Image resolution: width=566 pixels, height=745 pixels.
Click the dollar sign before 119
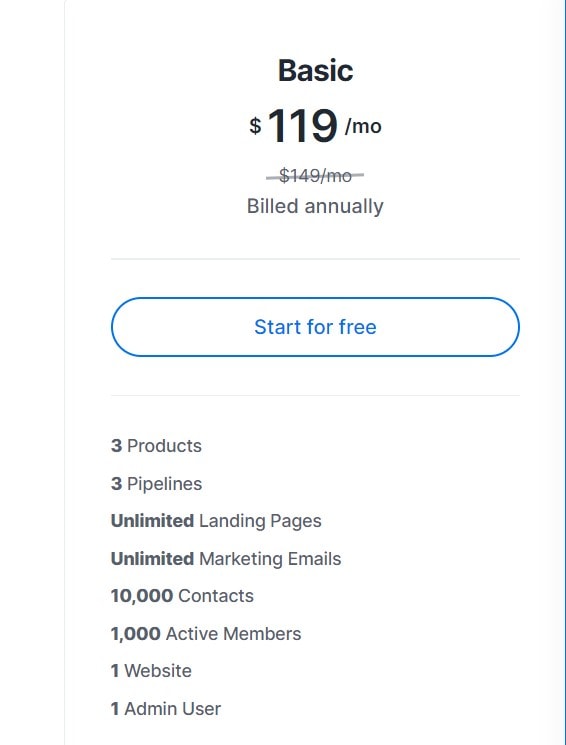[255, 125]
